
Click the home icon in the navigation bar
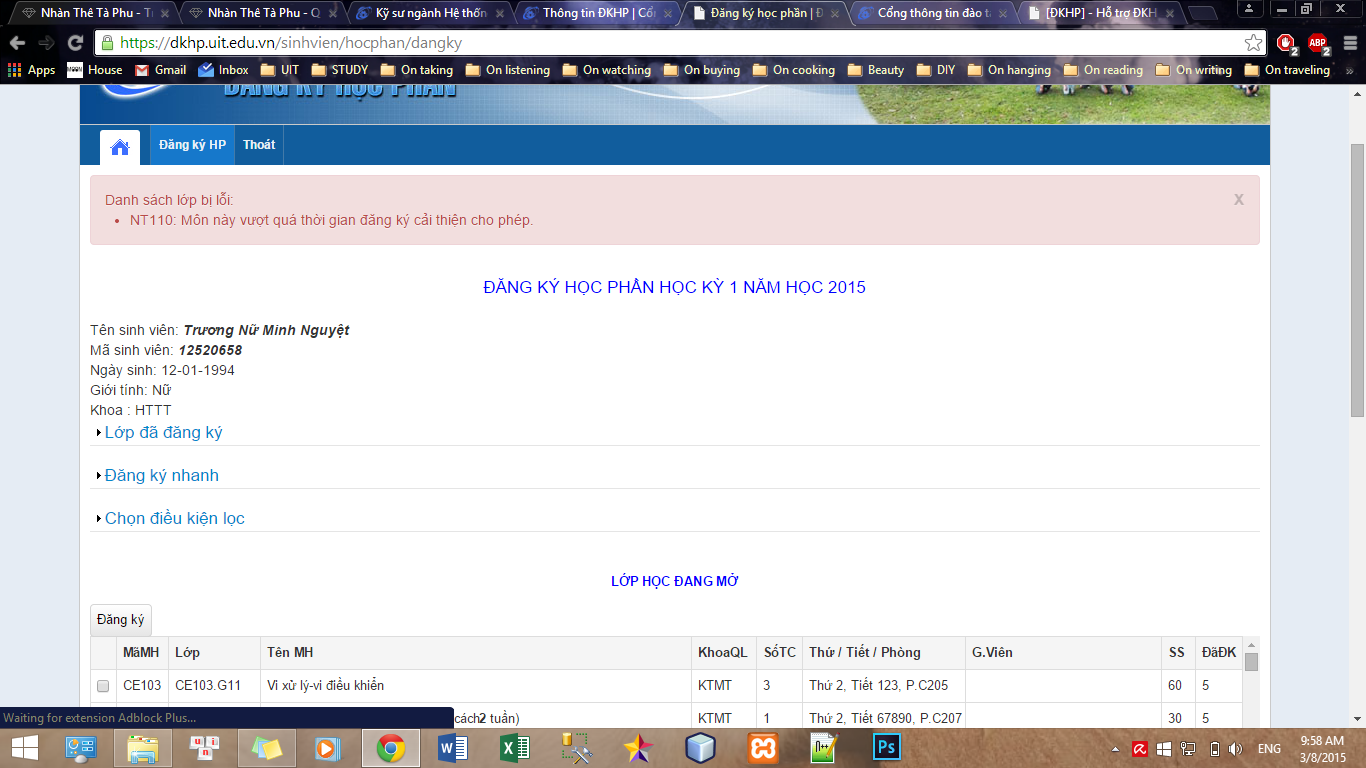coord(120,147)
